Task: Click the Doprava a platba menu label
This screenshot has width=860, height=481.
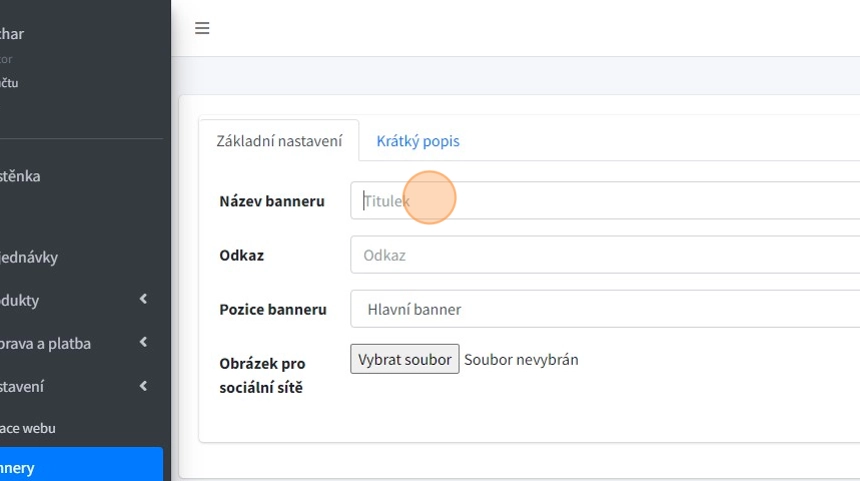Action: [x=45, y=343]
